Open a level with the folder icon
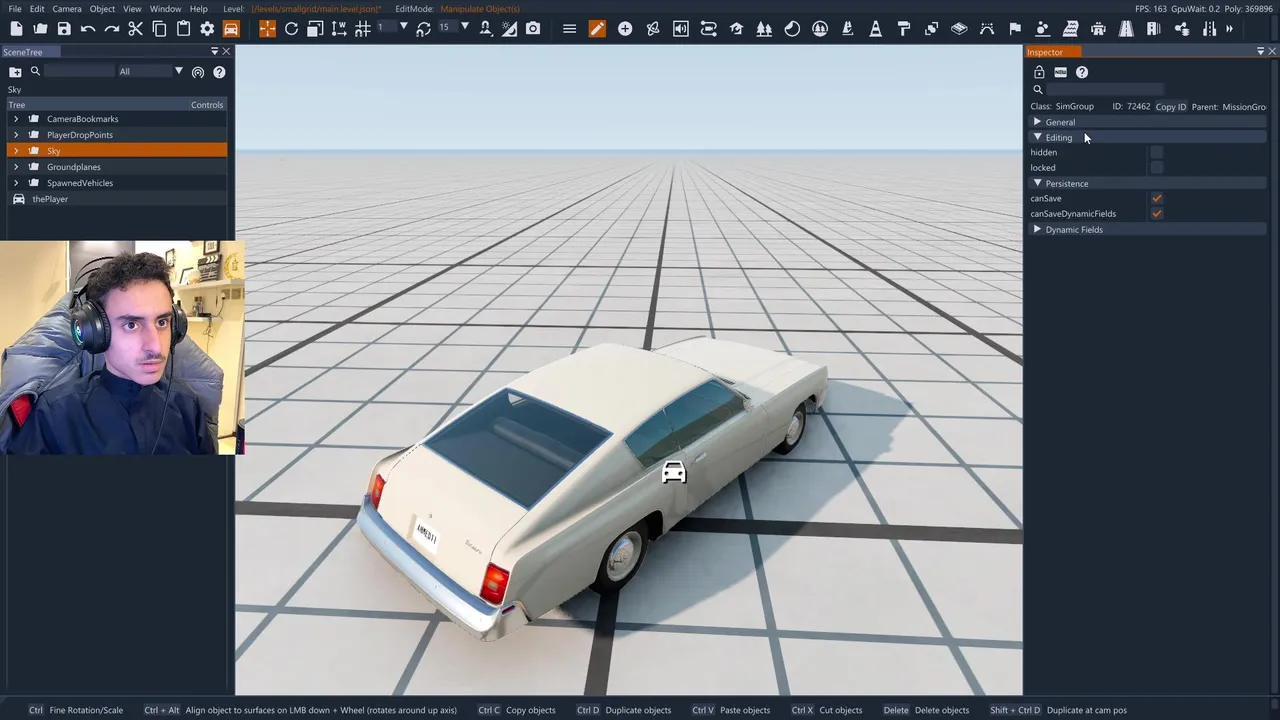1280x720 pixels. 40,29
